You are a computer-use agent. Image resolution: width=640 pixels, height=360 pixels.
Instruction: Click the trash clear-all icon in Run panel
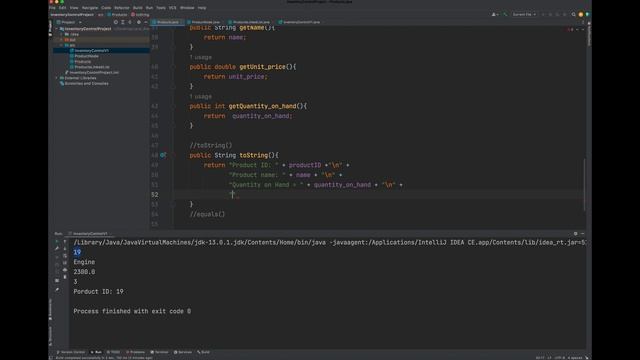65,277
